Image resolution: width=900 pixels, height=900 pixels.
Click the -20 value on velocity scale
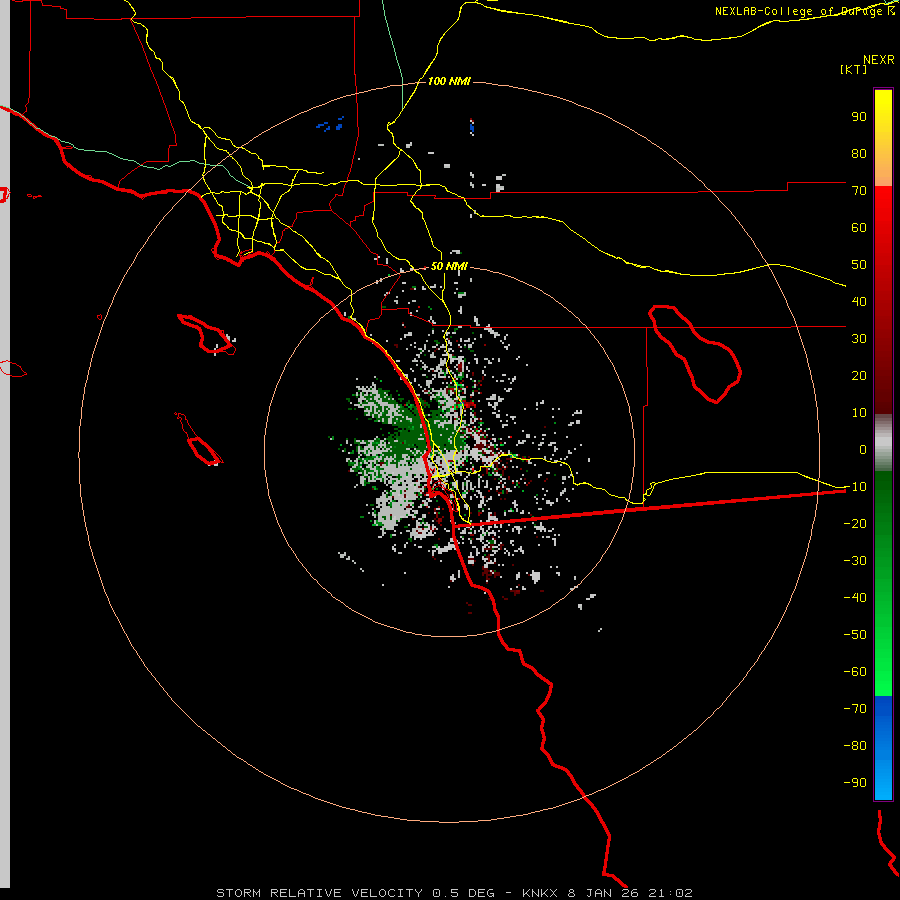855,523
